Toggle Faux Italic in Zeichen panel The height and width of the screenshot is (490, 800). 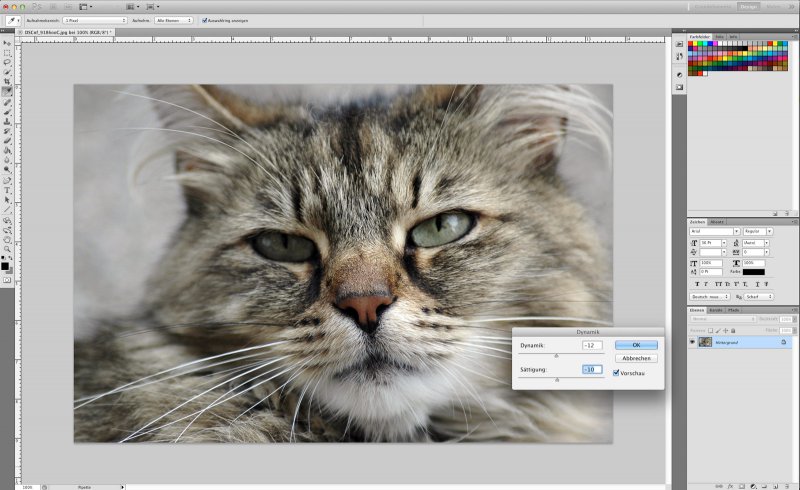706,284
